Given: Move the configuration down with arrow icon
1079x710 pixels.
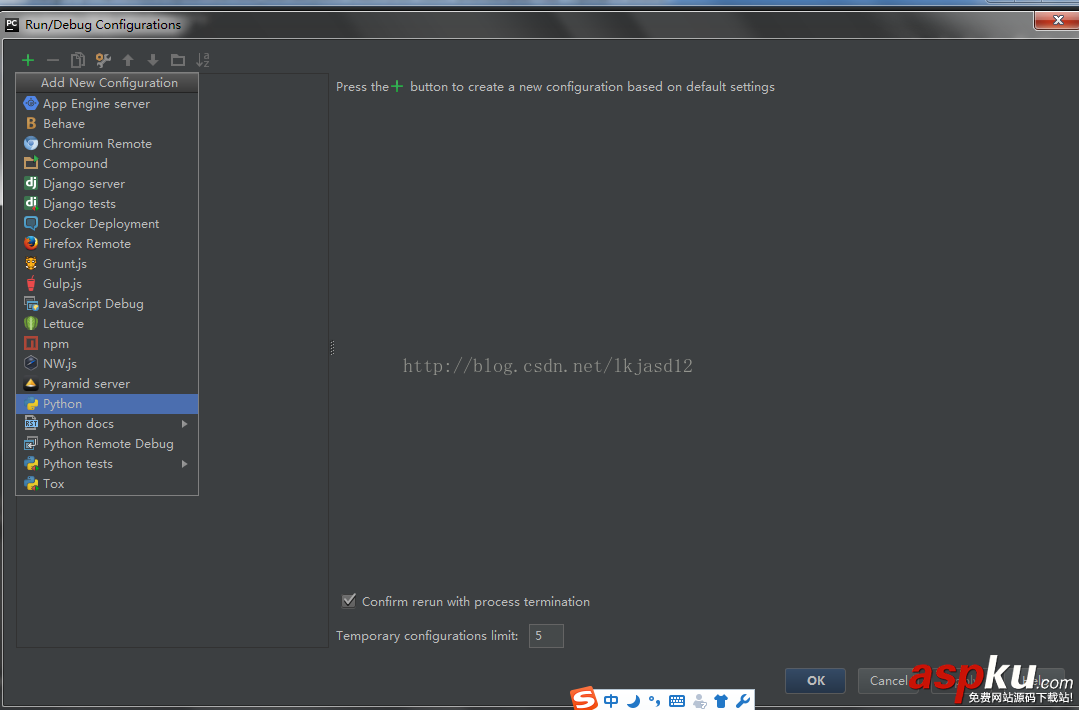Looking at the screenshot, I should tap(152, 60).
